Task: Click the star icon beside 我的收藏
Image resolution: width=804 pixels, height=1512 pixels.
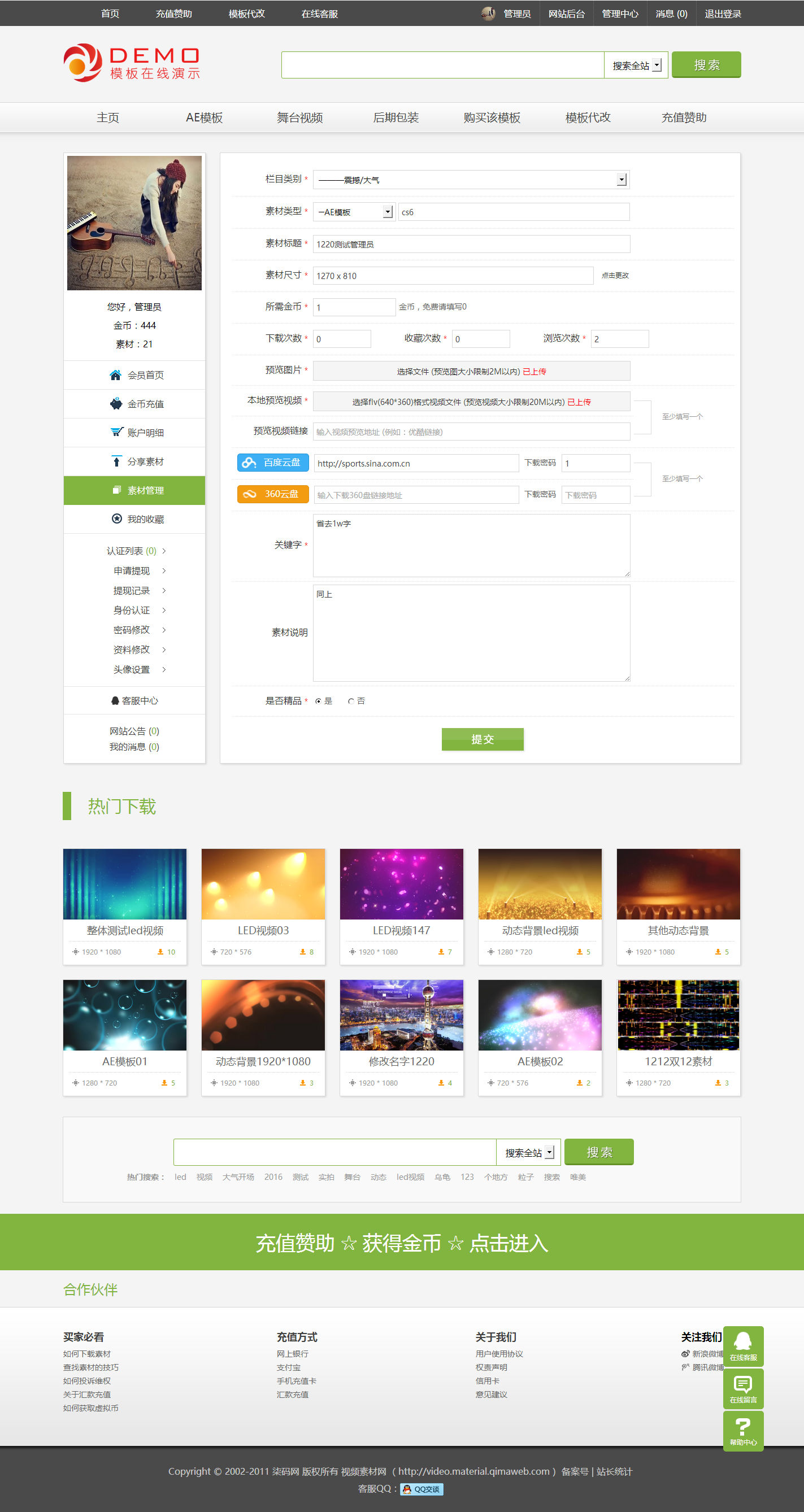Action: [x=116, y=519]
